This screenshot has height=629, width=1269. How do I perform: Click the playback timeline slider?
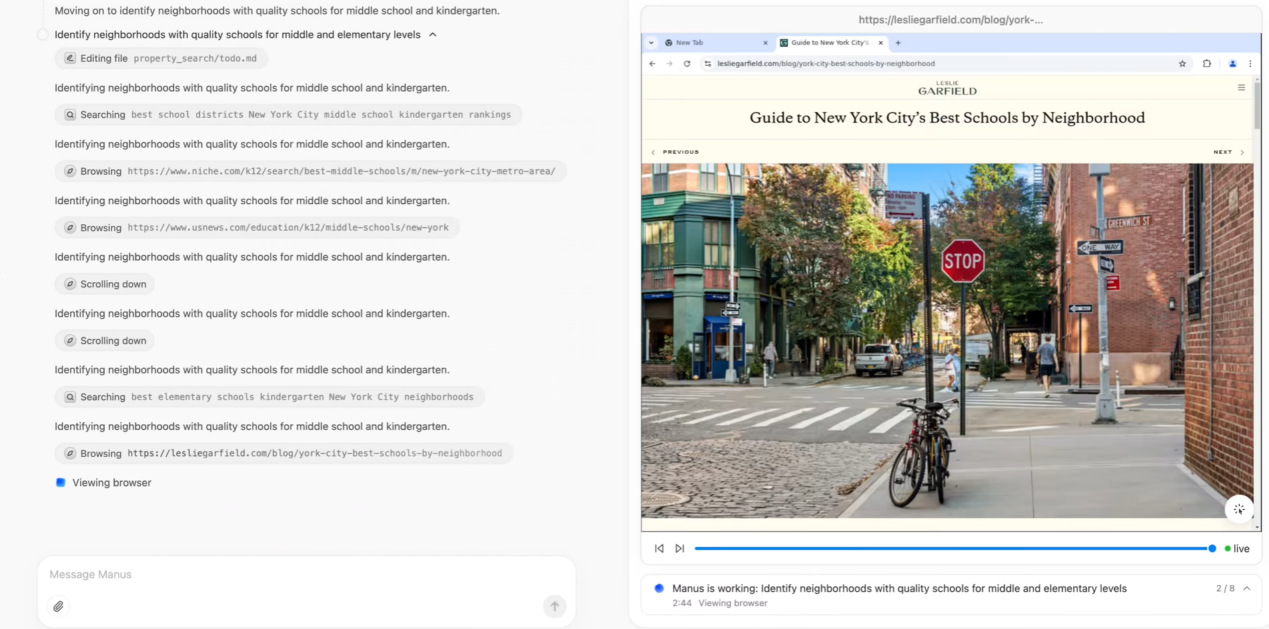(950, 548)
